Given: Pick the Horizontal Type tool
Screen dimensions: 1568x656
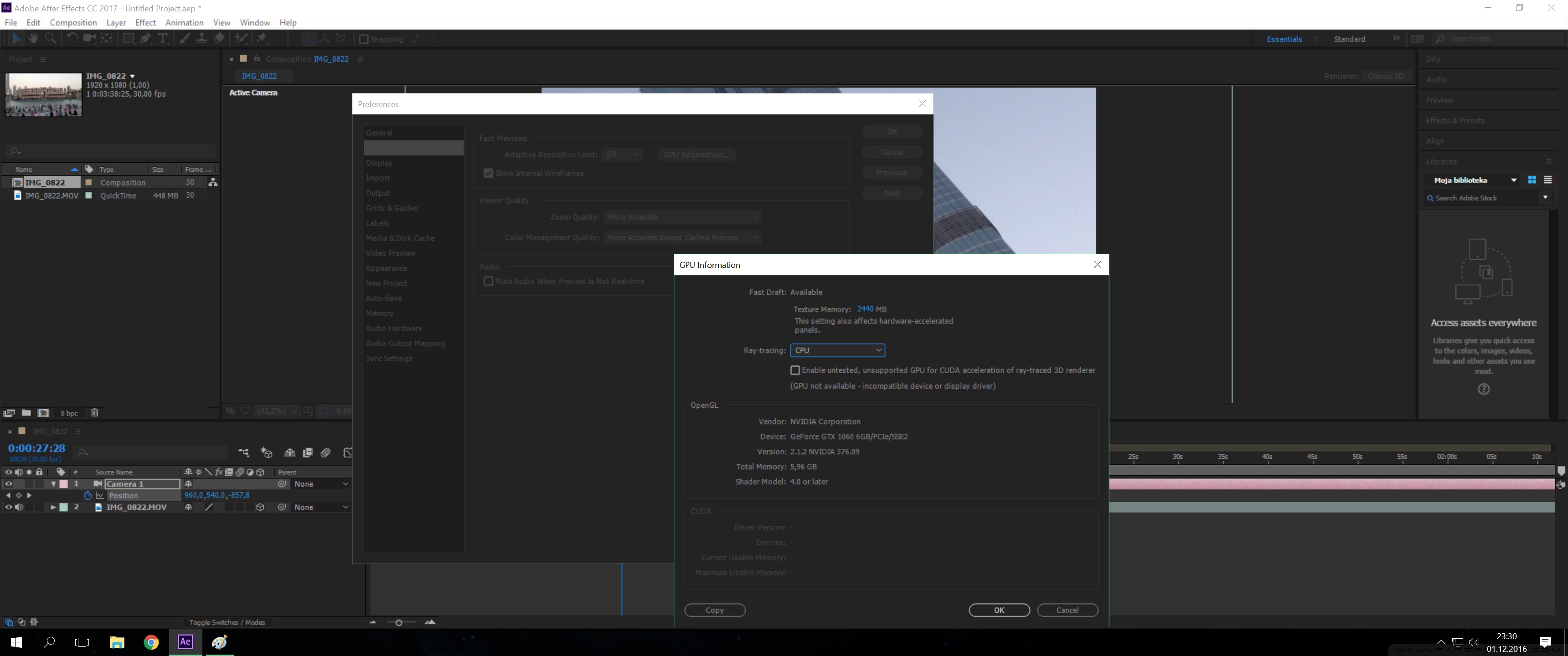Looking at the screenshot, I should 163,38.
